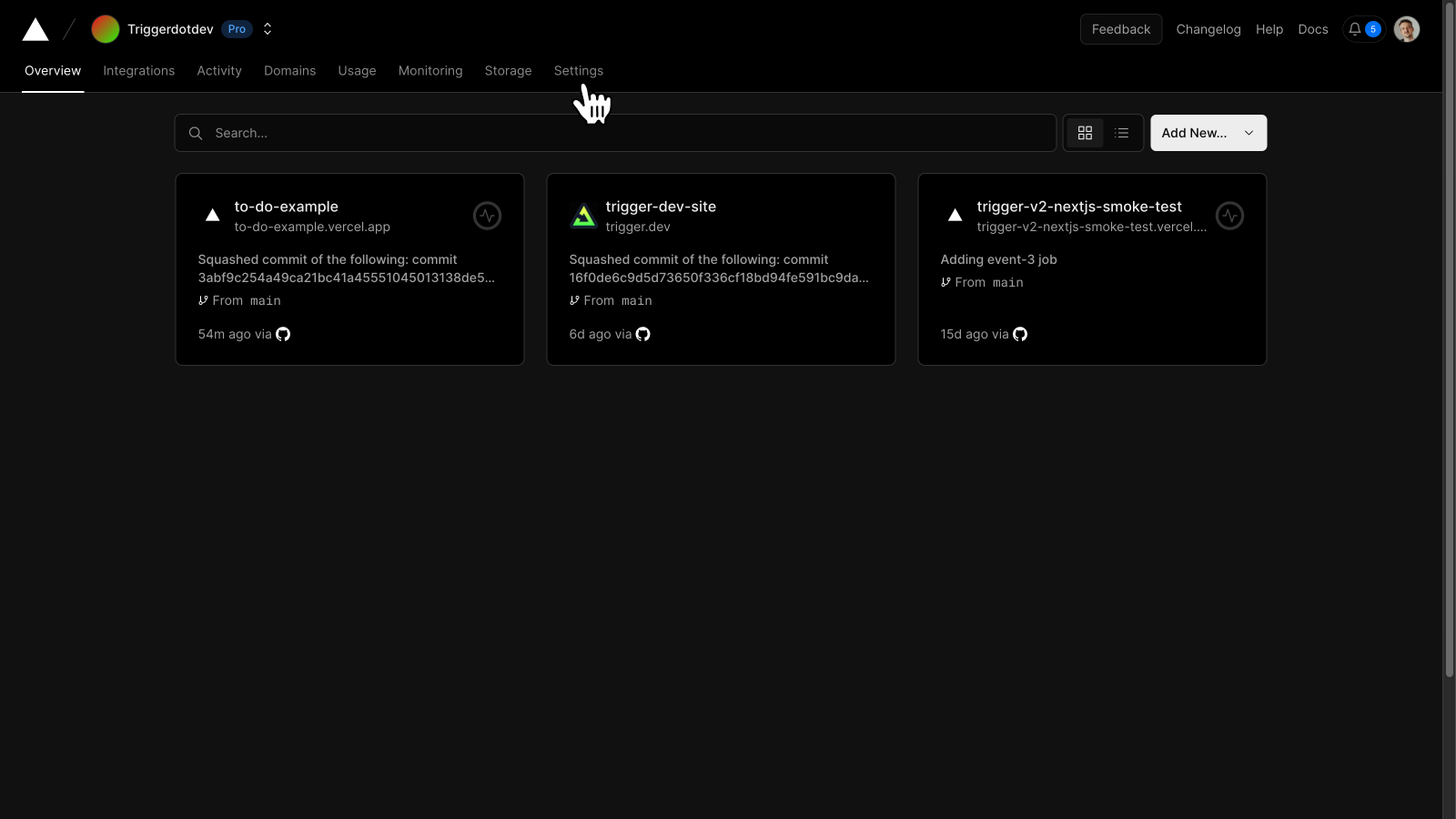Viewport: 1456px width, 819px height.
Task: Click the Triggerdotdev team name
Action: click(x=170, y=29)
